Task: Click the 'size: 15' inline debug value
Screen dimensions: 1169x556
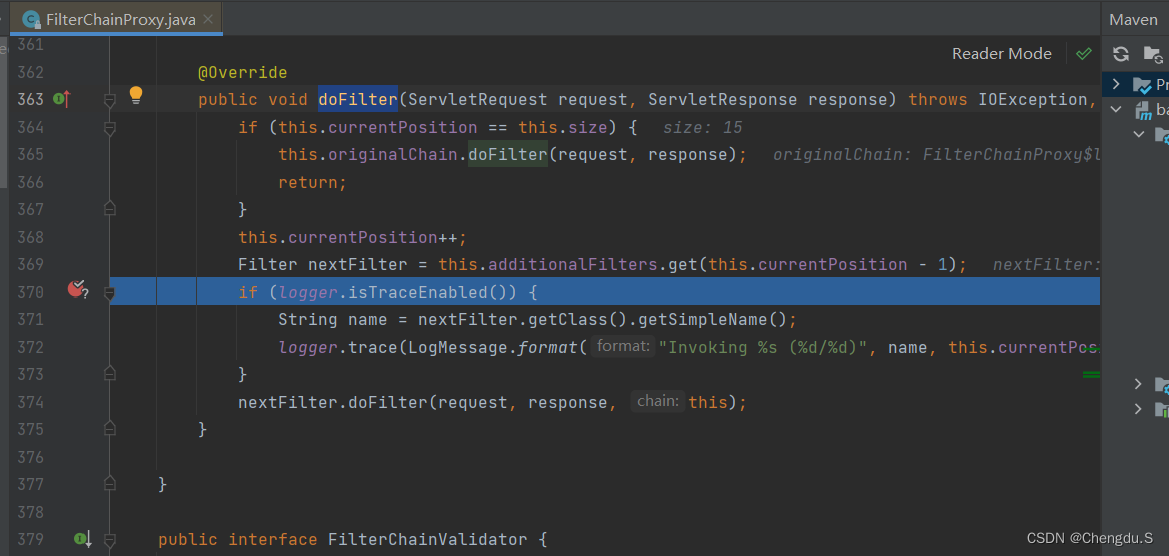Action: click(703, 127)
